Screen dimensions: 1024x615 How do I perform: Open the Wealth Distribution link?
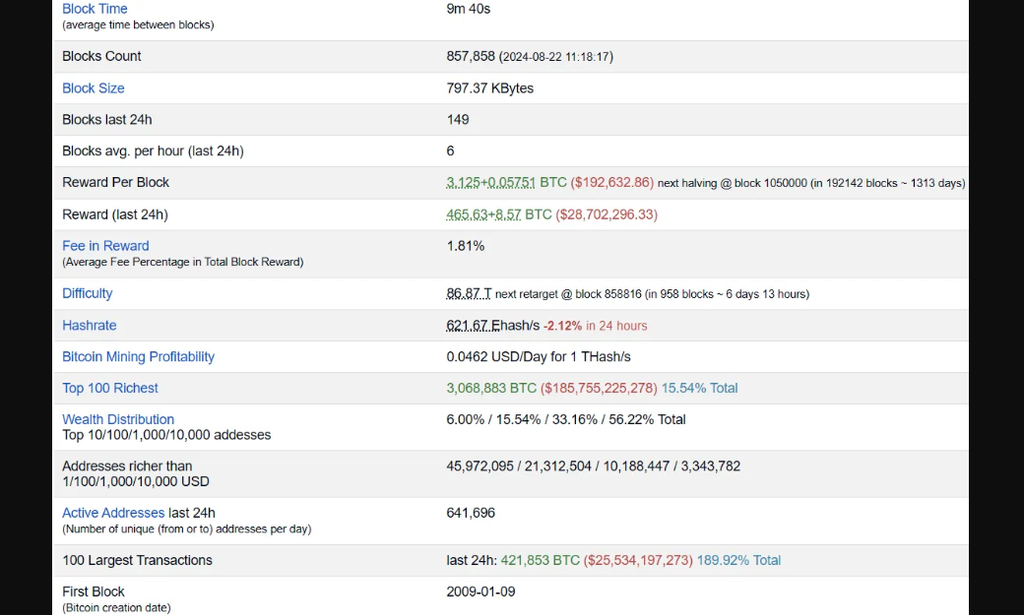pos(118,419)
